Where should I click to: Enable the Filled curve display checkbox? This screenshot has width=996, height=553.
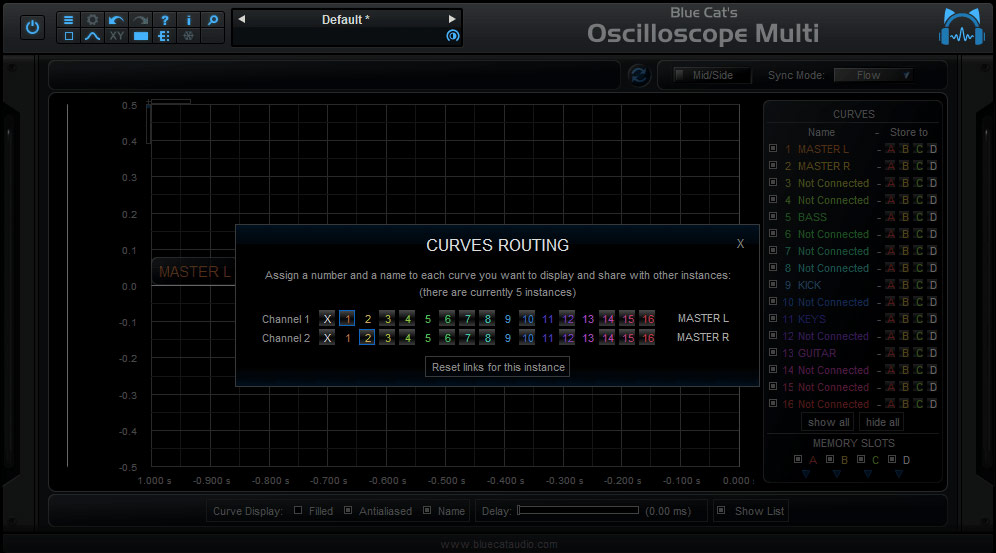(298, 510)
